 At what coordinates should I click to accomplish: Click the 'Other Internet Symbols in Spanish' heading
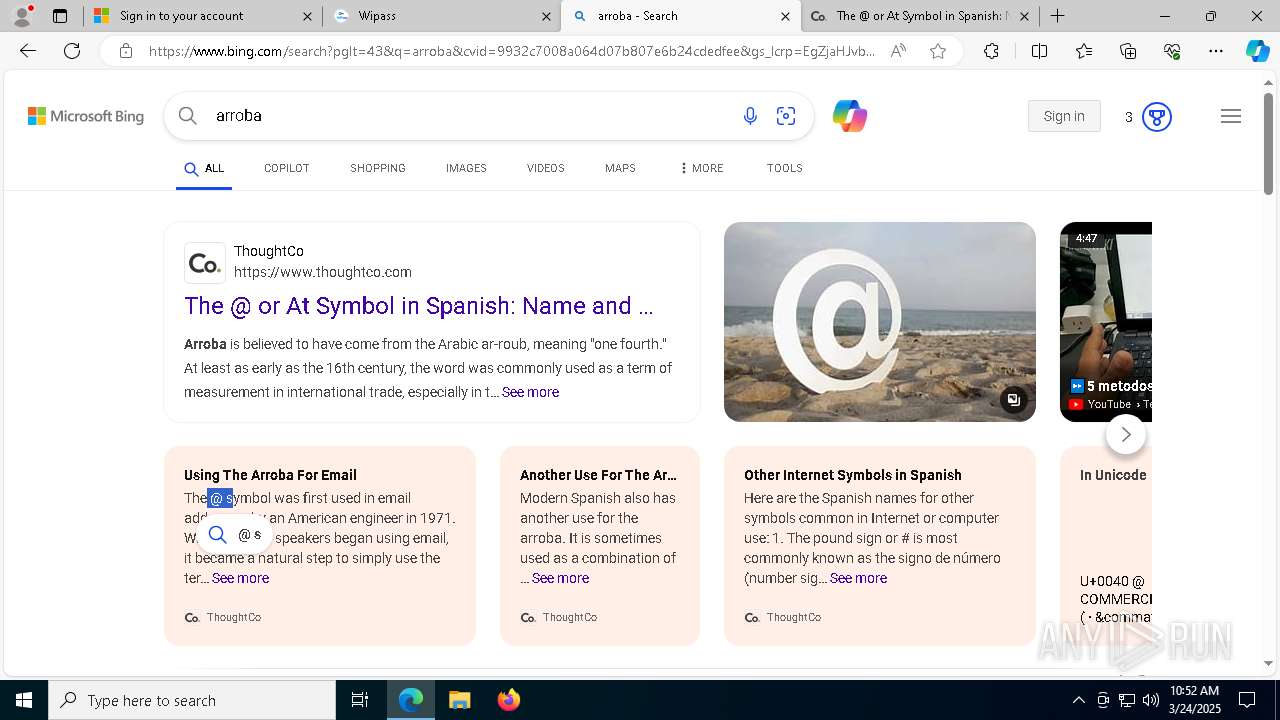[x=853, y=475]
